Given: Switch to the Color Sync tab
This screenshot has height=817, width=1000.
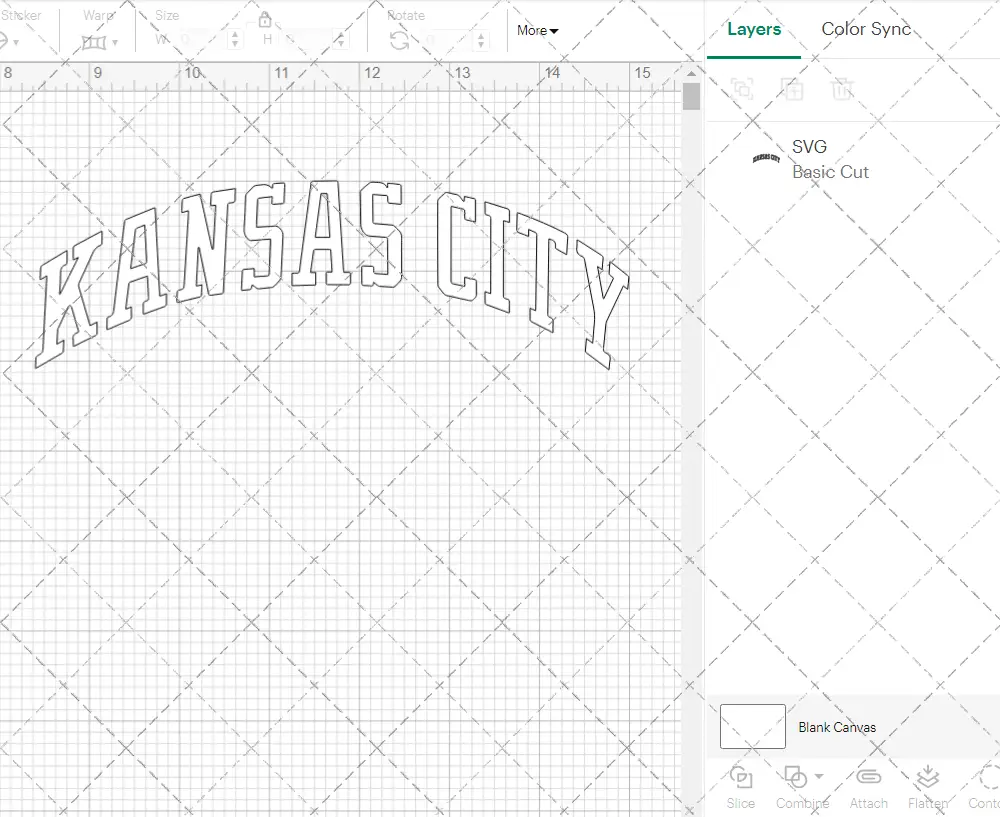Looking at the screenshot, I should 866,29.
